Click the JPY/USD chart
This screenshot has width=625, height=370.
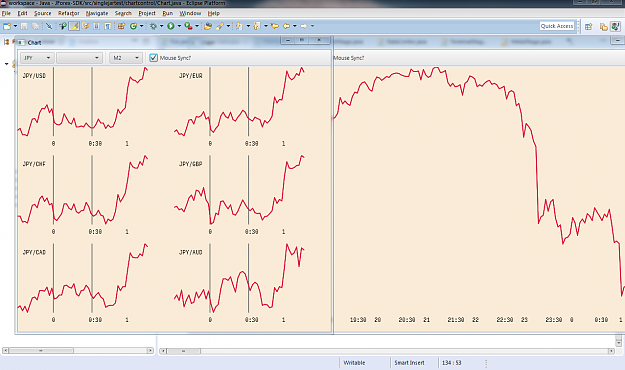coord(84,107)
